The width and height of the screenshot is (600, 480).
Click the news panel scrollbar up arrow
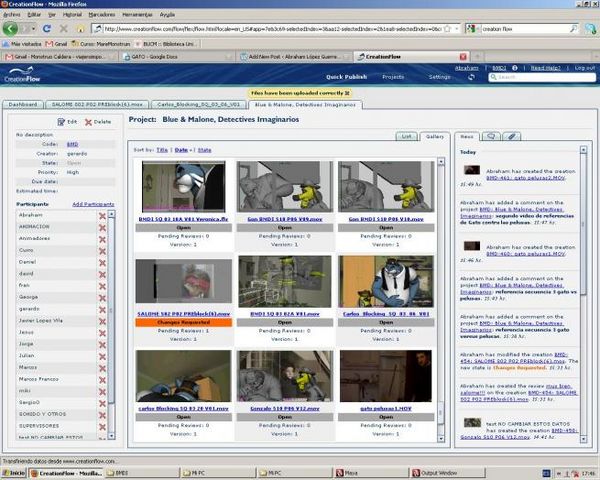[x=583, y=150]
